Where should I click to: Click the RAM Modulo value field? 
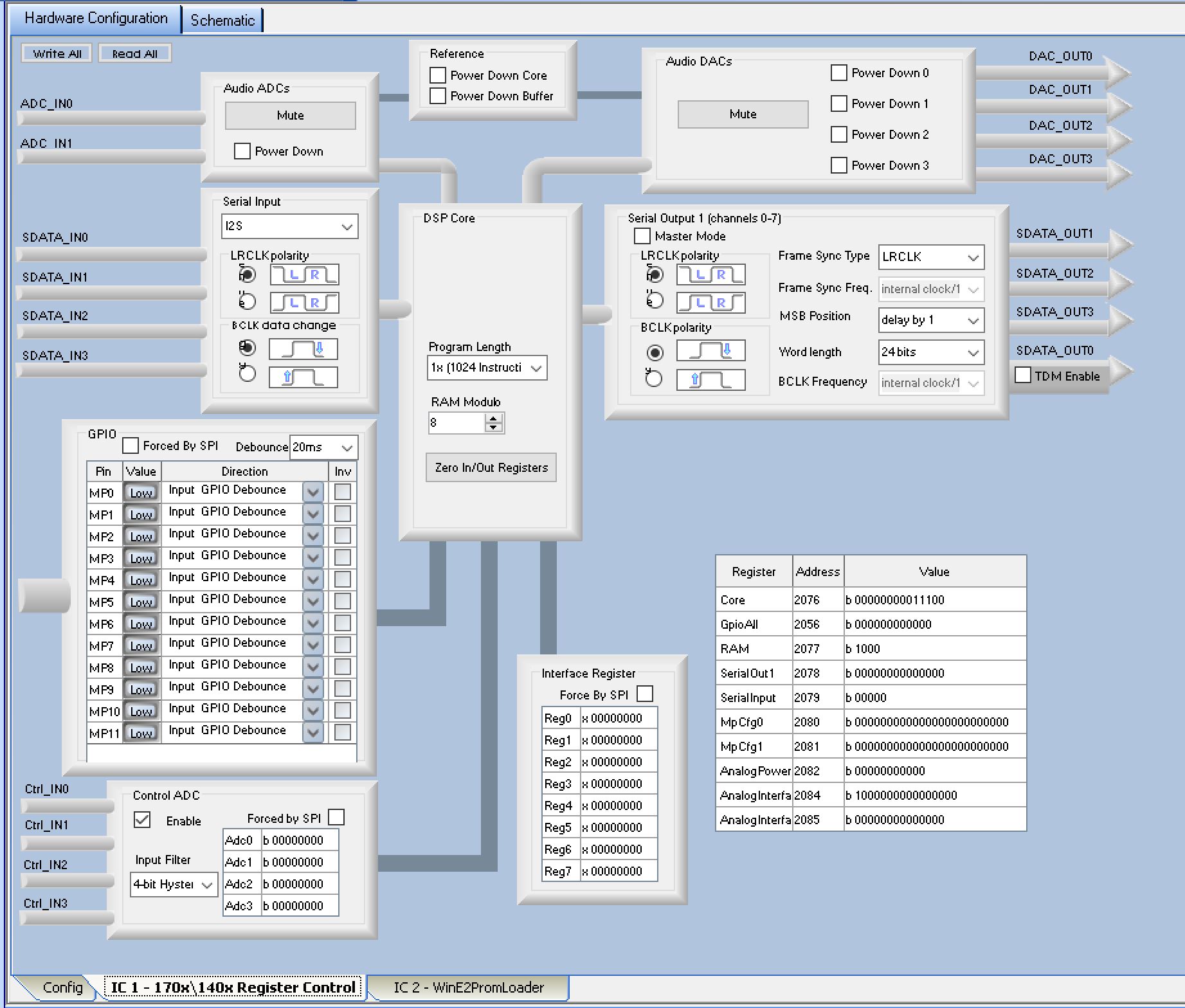pos(456,423)
